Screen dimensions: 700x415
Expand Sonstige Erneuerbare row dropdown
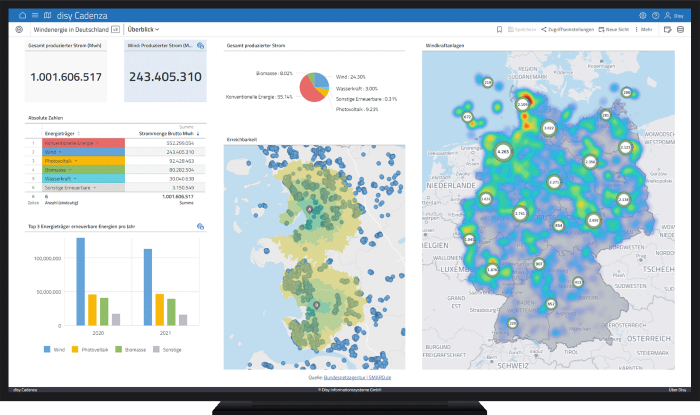(x=95, y=188)
